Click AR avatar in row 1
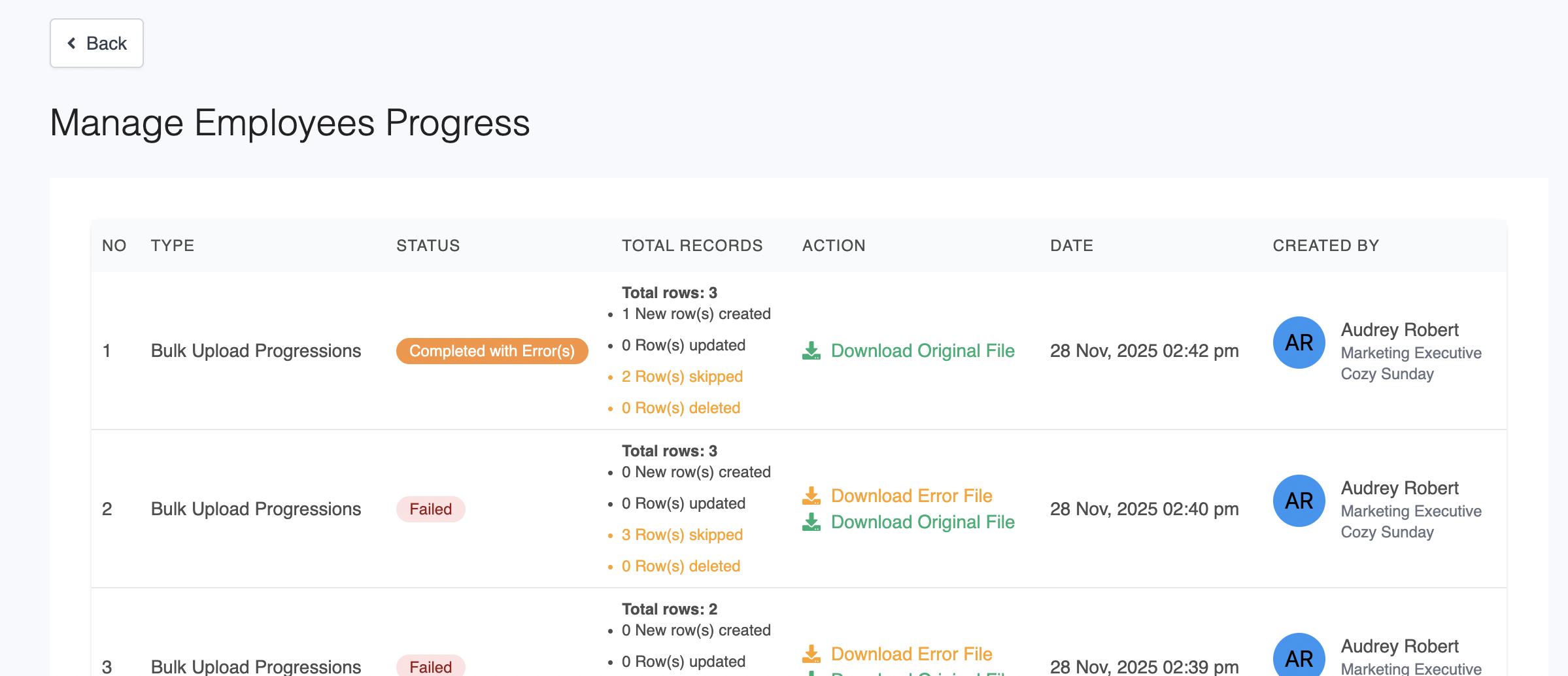The width and height of the screenshot is (1568, 676). 1299,343
